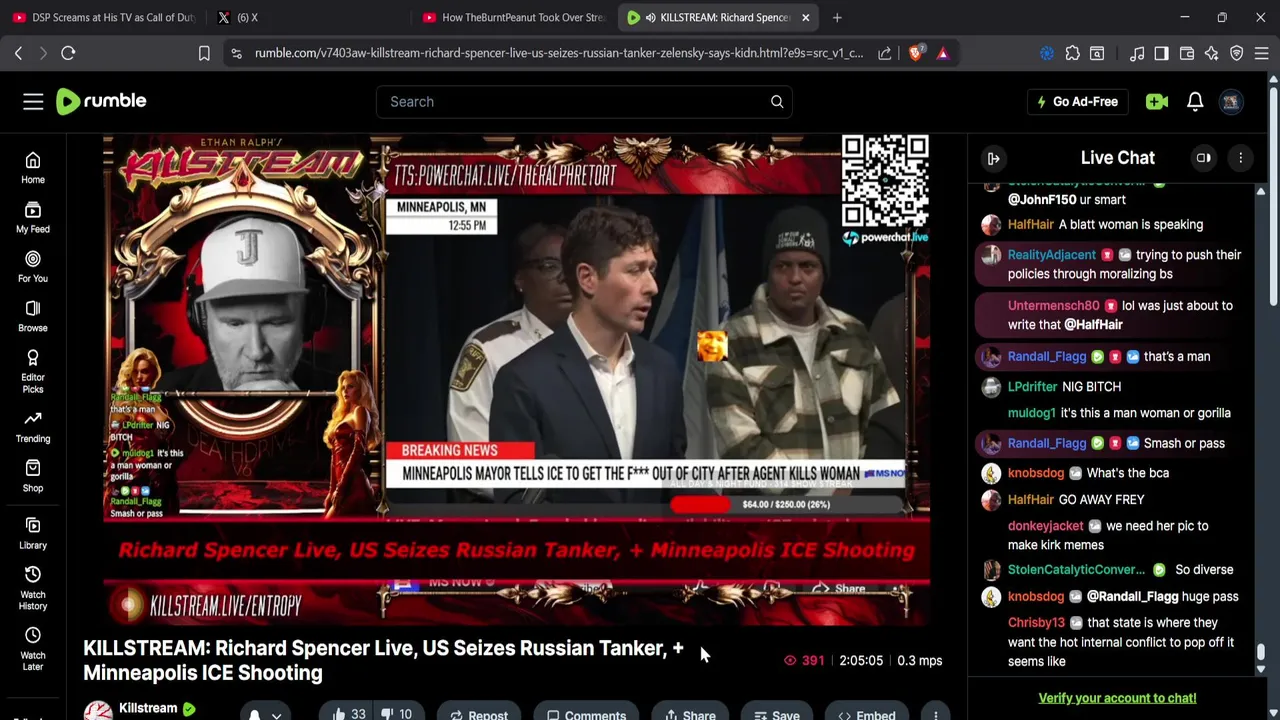Open Watch Later in sidebar

[x=33, y=649]
